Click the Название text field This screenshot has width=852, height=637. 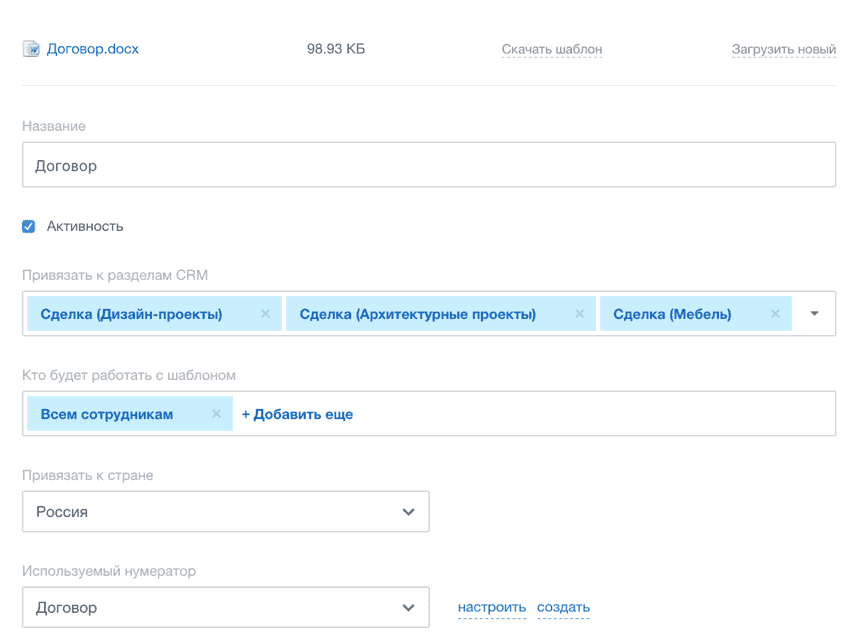coord(428,165)
